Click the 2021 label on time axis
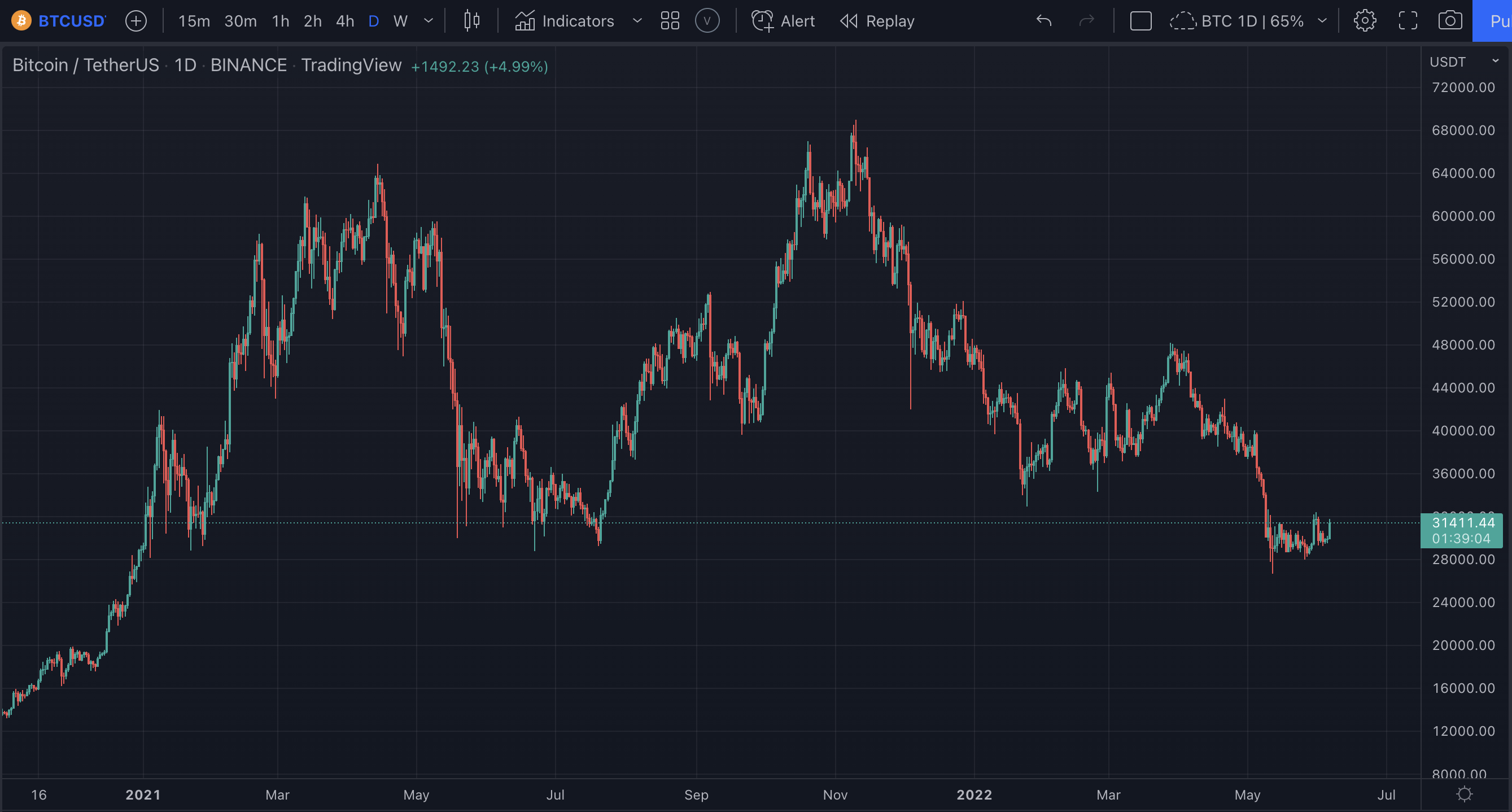Viewport: 1512px width, 812px height. [143, 795]
